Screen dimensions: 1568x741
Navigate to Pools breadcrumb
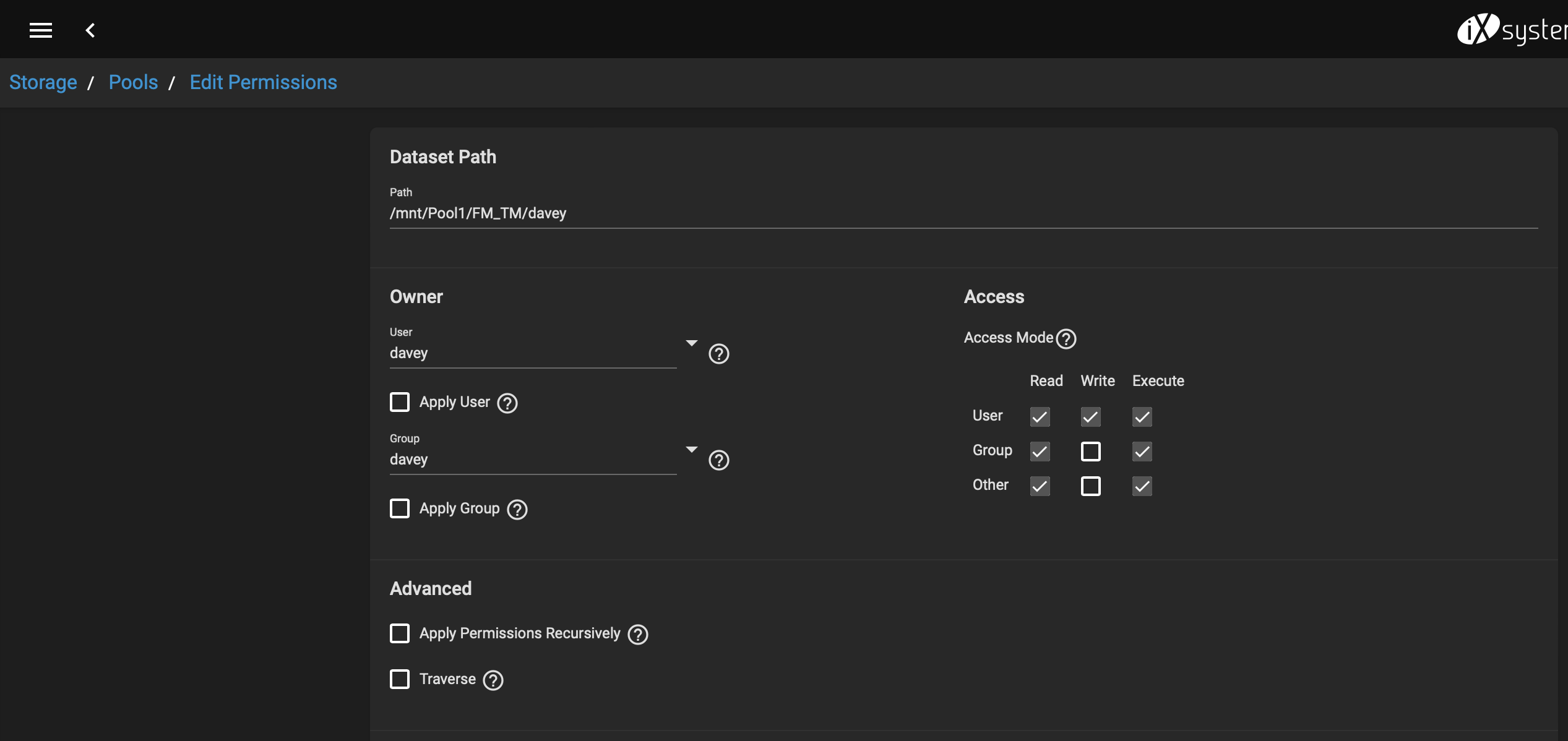tap(133, 82)
